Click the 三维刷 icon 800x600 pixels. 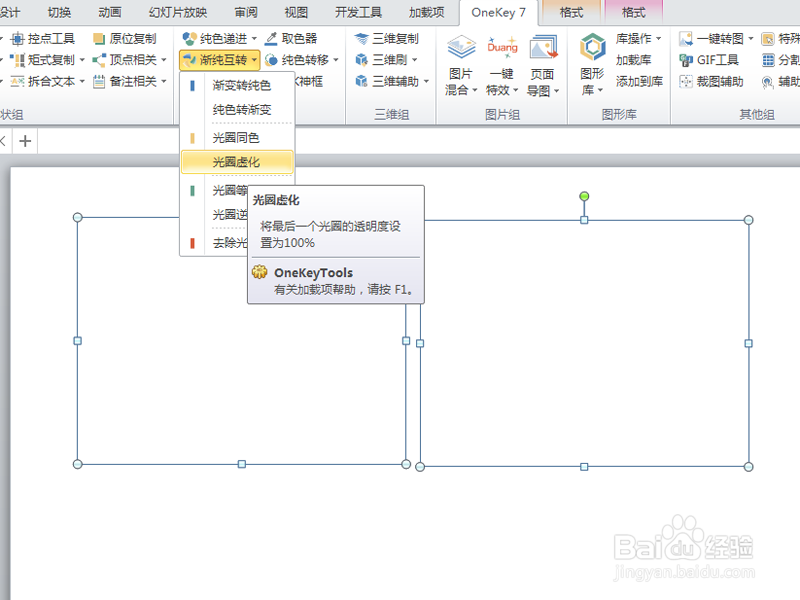(361, 60)
